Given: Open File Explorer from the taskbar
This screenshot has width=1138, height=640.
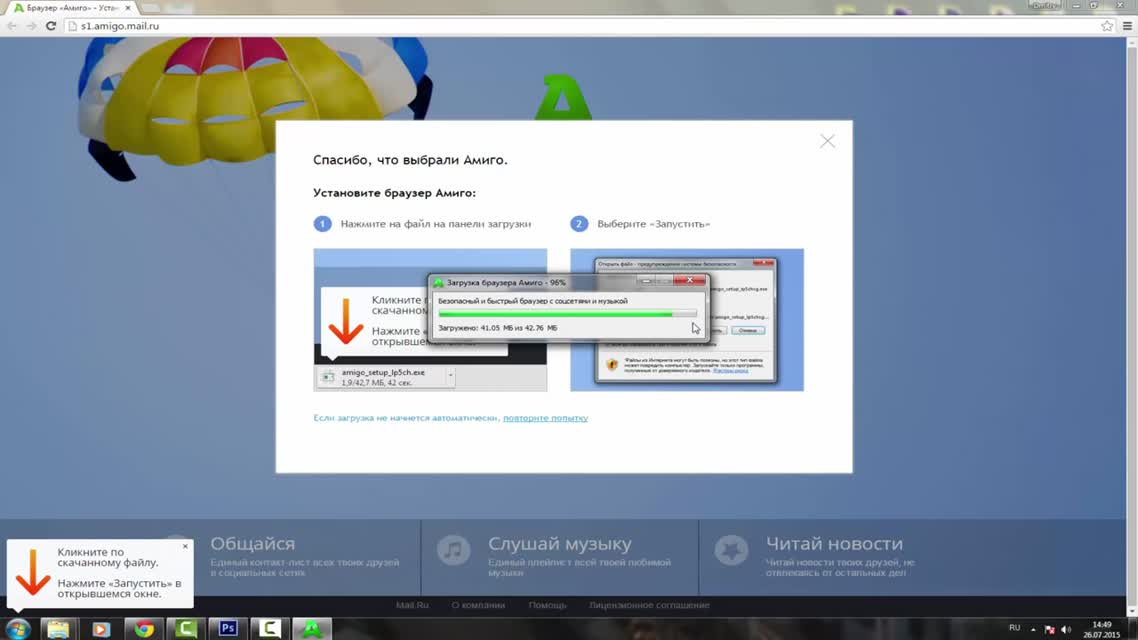Looking at the screenshot, I should (59, 629).
